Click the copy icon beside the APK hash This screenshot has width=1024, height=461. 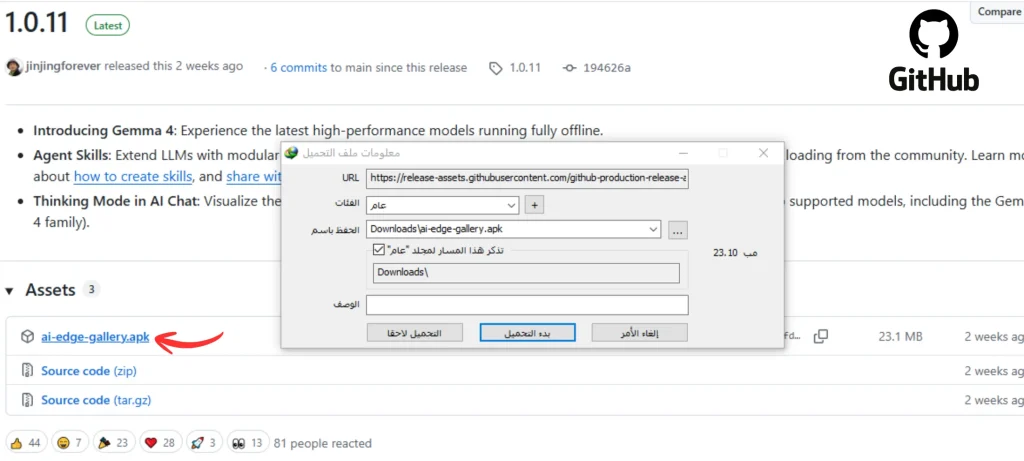[x=820, y=337]
